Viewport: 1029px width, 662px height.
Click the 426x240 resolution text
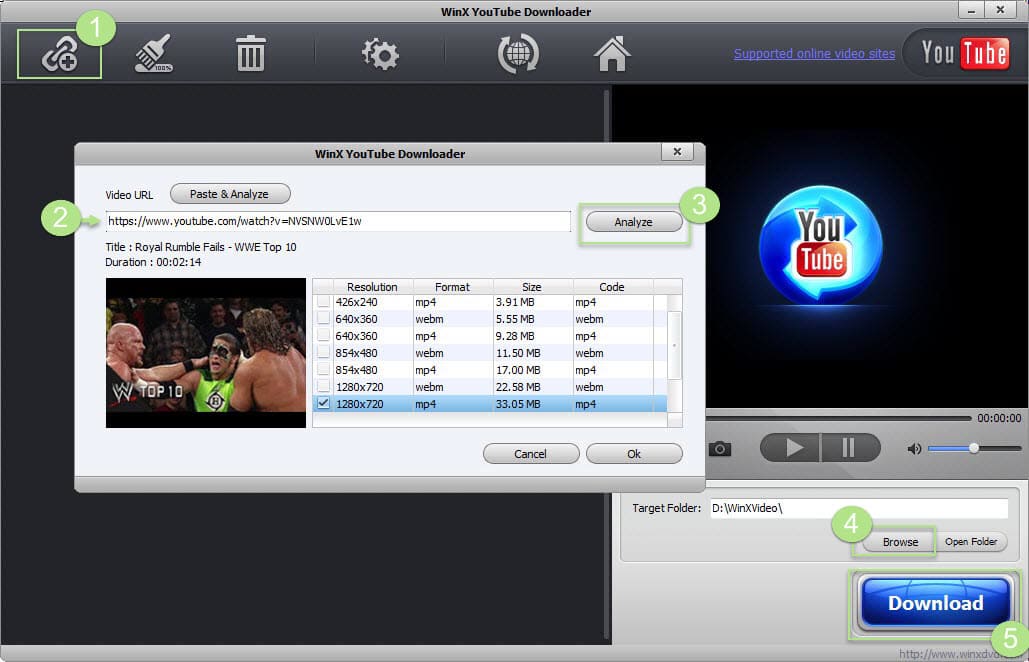point(356,302)
